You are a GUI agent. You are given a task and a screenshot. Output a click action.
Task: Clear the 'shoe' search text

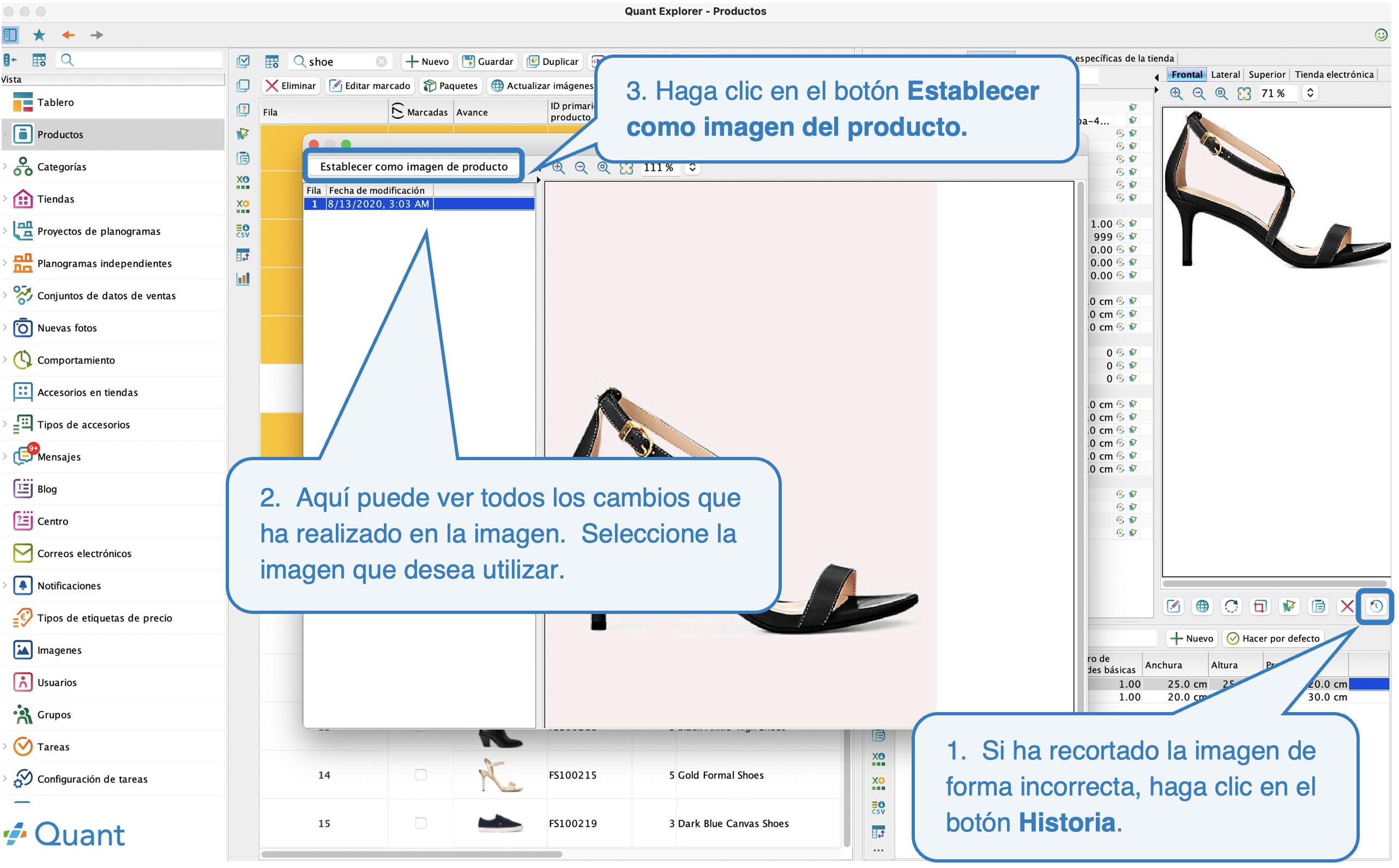coord(381,62)
